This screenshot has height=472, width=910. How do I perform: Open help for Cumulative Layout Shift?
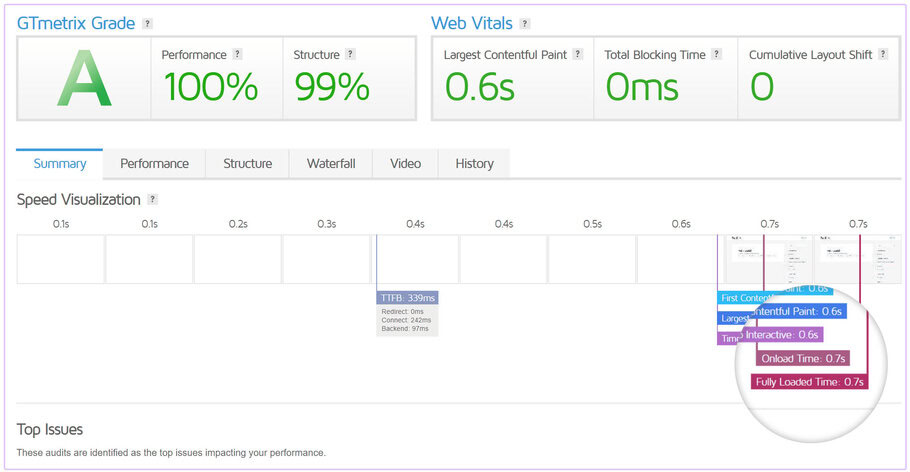[x=883, y=55]
